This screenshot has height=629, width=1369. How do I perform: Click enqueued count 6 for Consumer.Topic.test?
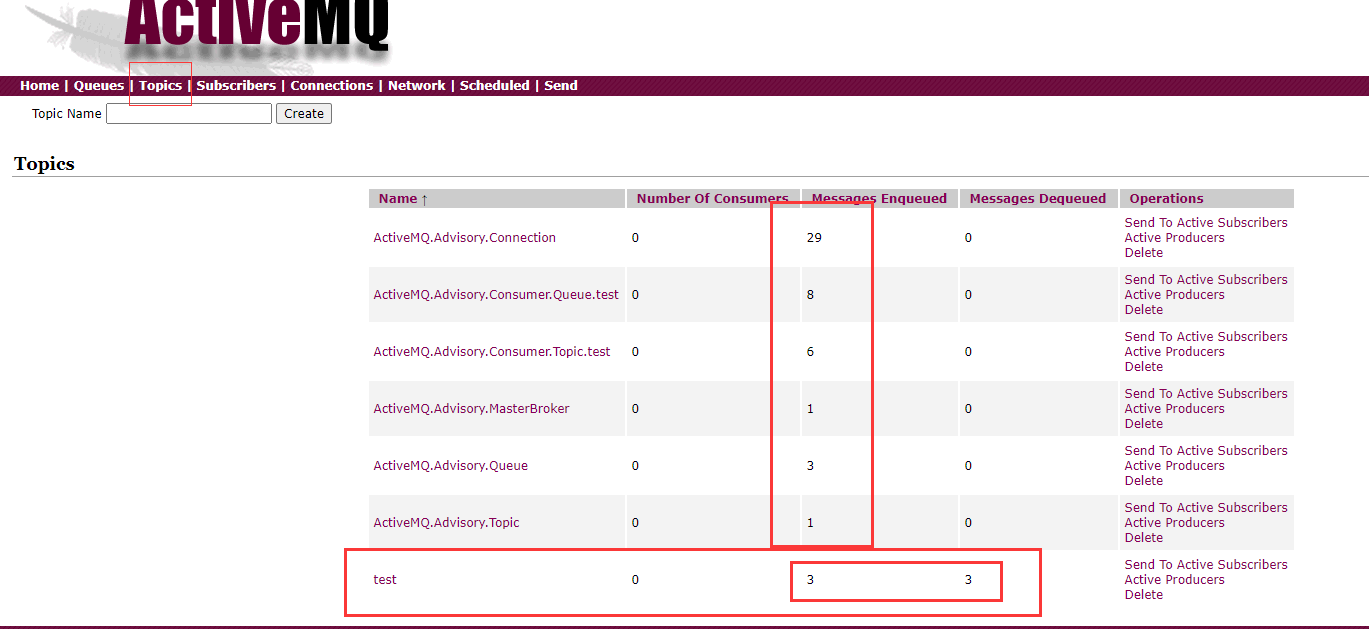[x=810, y=352]
